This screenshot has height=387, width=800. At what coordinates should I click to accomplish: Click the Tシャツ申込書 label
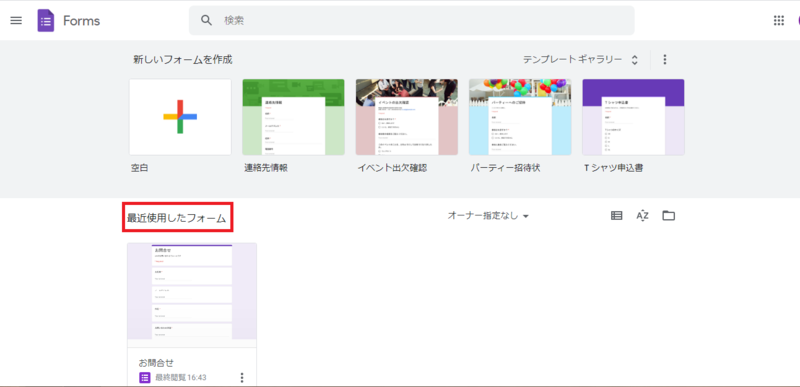[613, 168]
